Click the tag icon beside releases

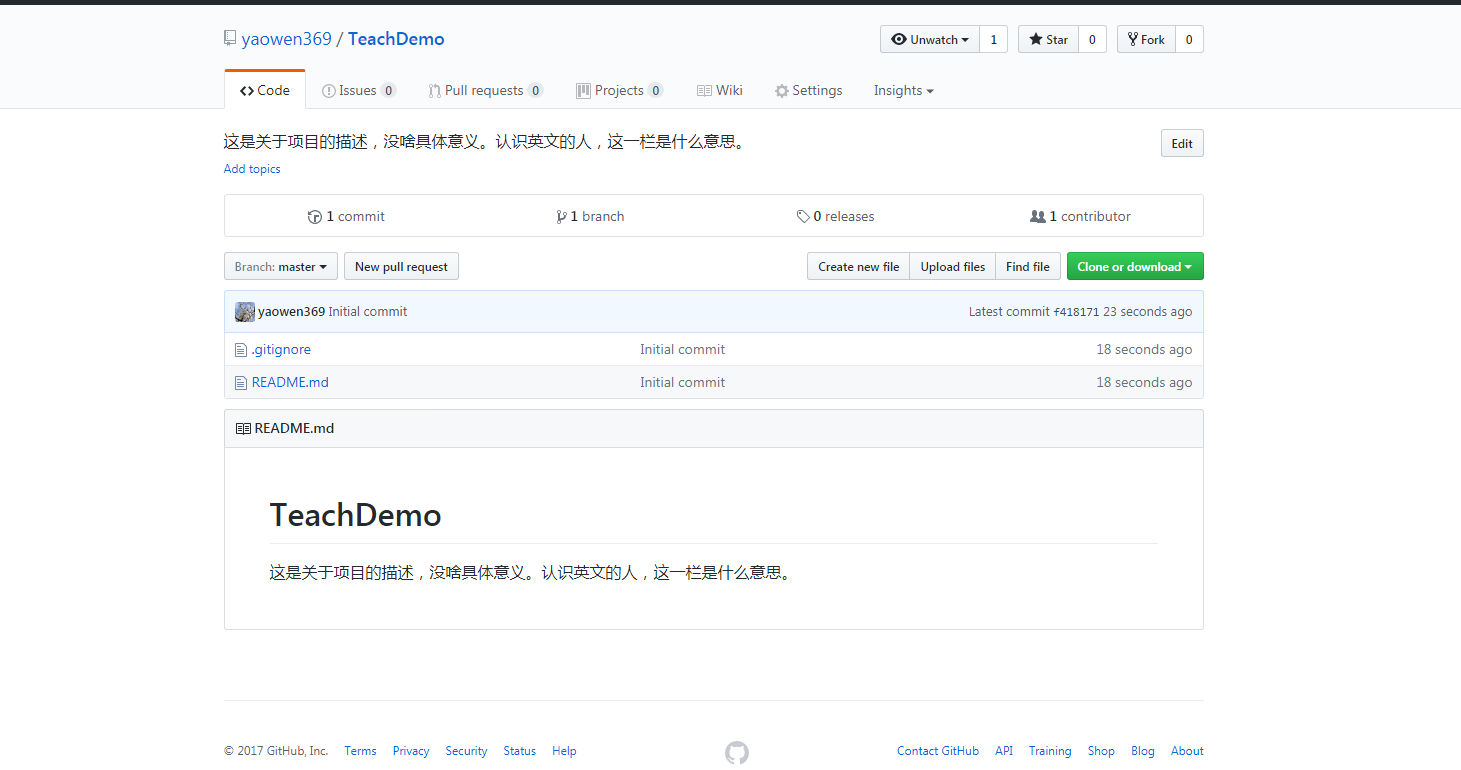point(803,217)
